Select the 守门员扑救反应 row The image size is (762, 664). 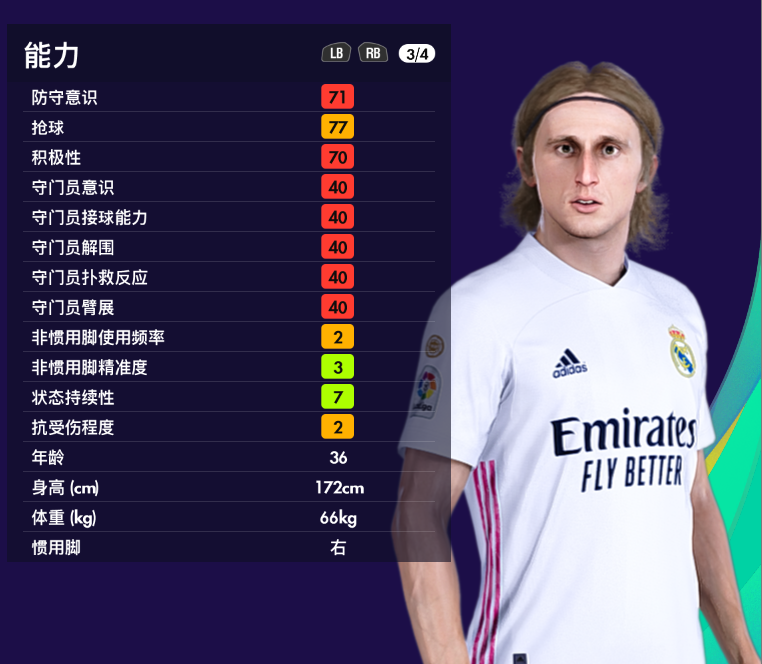click(229, 277)
